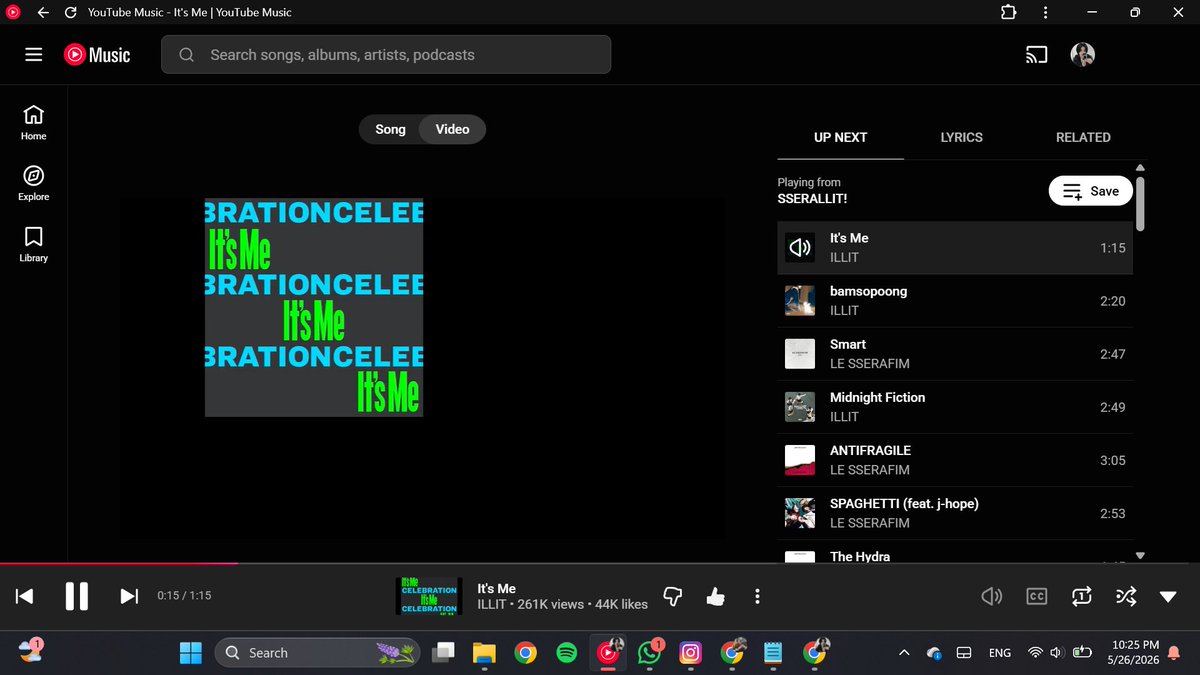The image size is (1200, 675).
Task: Open the hamburger guide menu
Action: tap(34, 55)
